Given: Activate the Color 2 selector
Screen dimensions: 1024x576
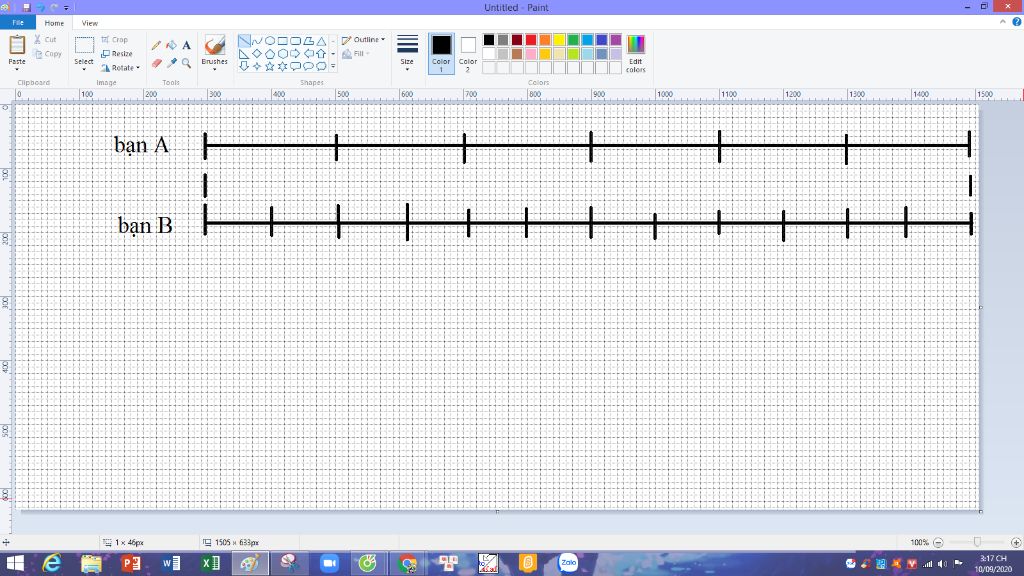Looking at the screenshot, I should (x=468, y=54).
